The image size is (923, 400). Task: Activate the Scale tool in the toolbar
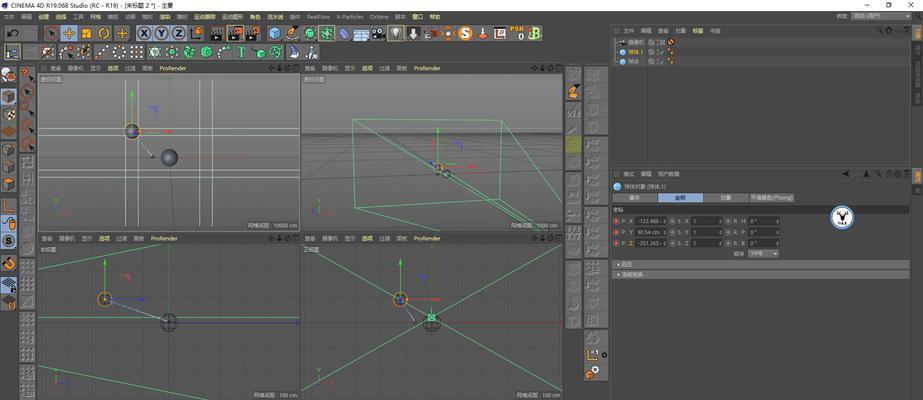87,34
